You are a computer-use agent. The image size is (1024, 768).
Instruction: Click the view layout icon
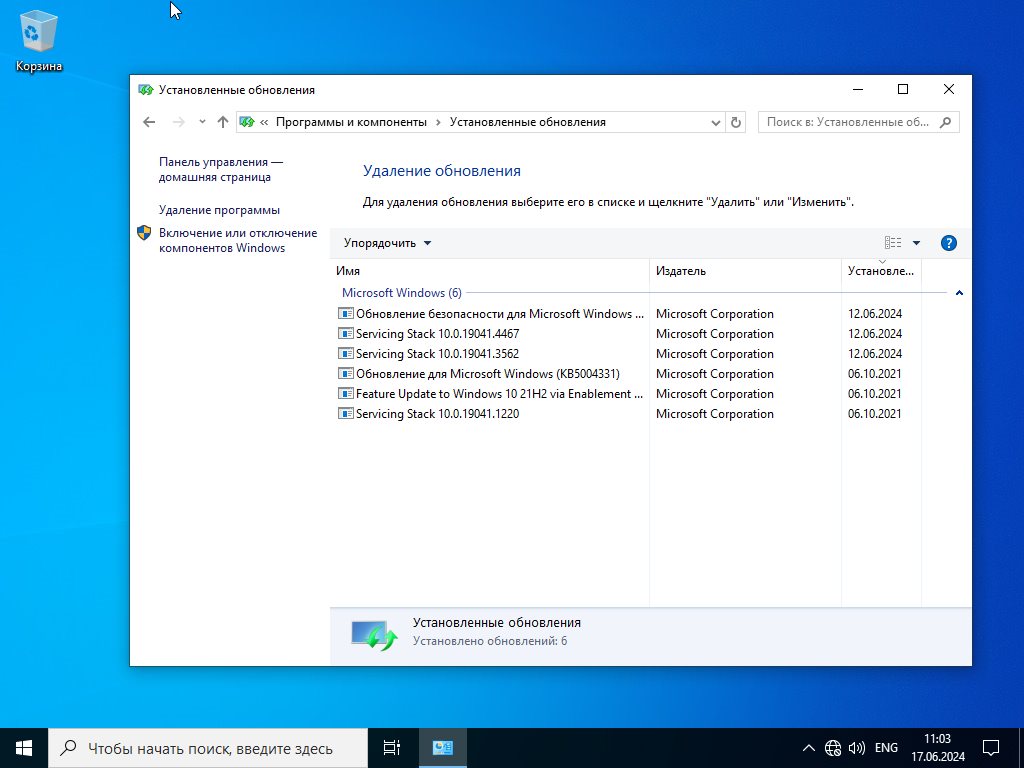[x=893, y=243]
